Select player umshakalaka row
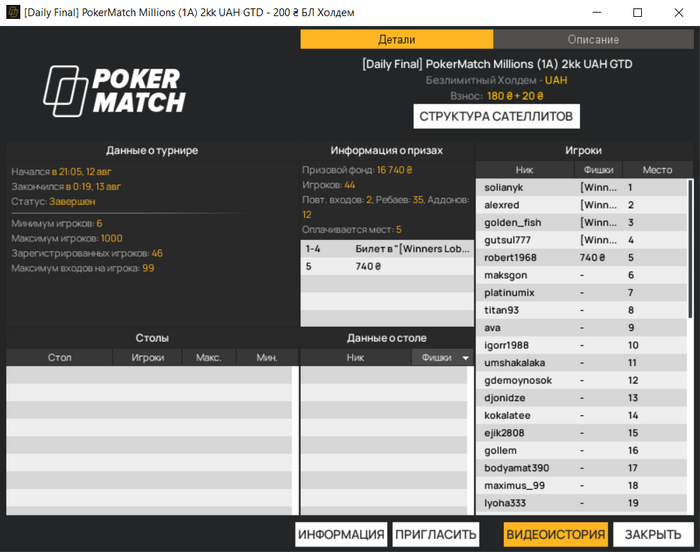 (581, 363)
